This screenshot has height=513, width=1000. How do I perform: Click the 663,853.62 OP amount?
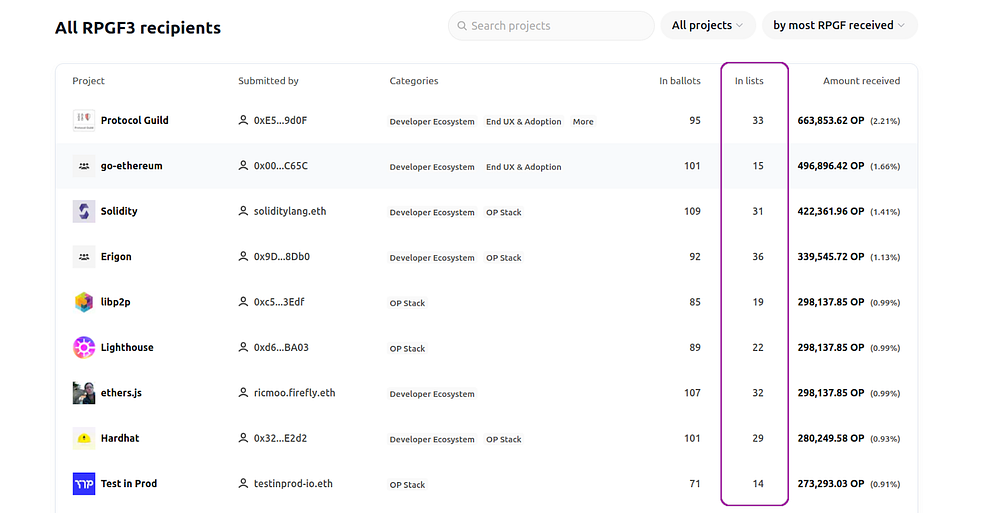click(831, 121)
